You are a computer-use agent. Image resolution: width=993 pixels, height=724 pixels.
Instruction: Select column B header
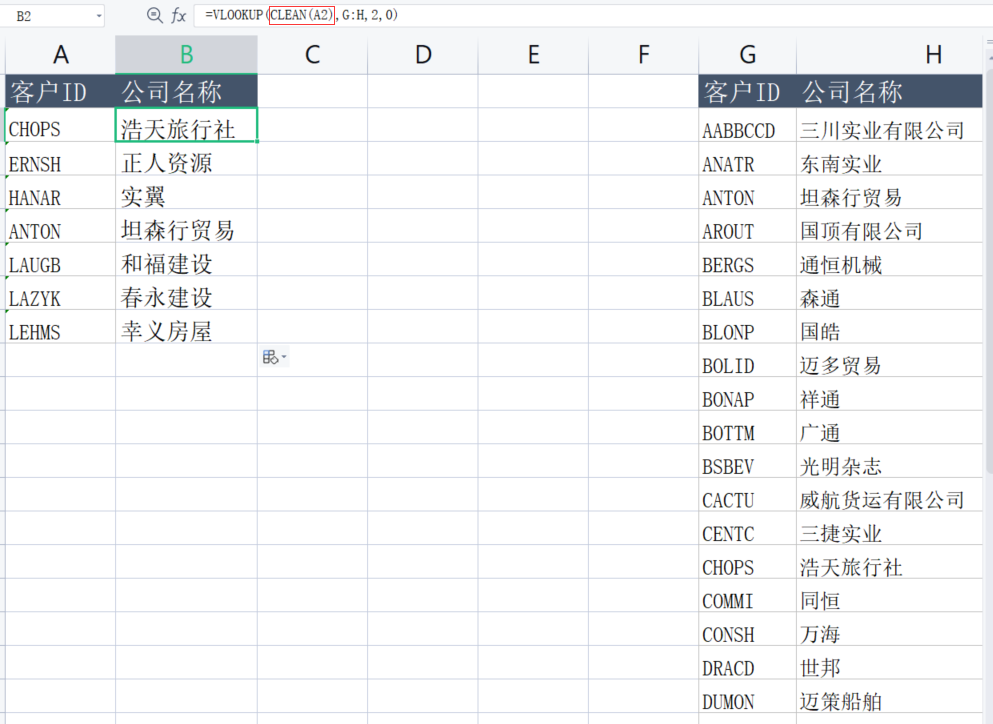(x=186, y=55)
